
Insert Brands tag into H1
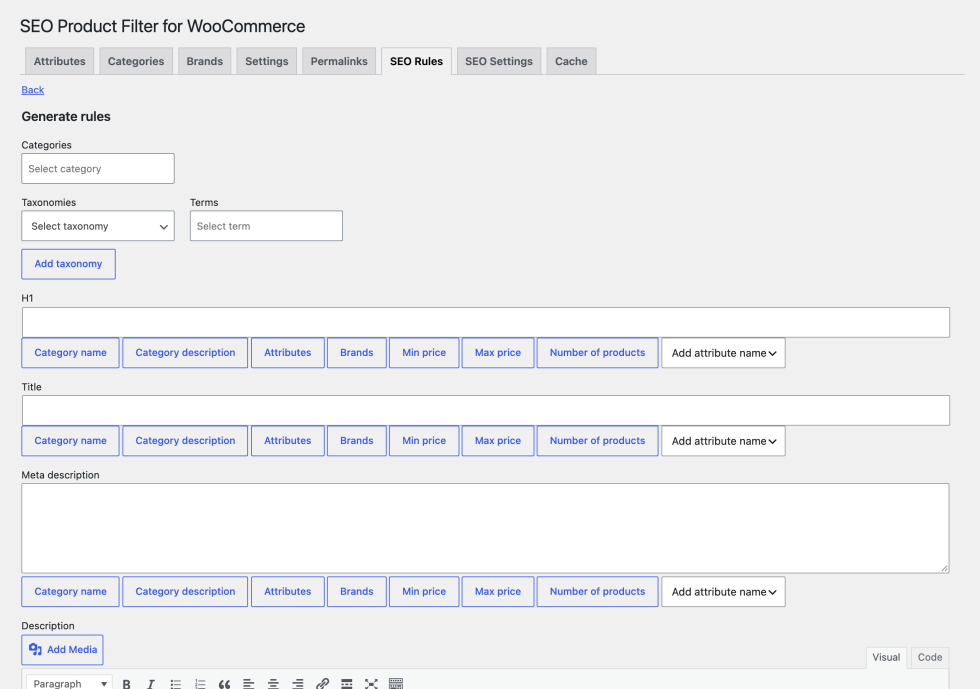point(357,353)
